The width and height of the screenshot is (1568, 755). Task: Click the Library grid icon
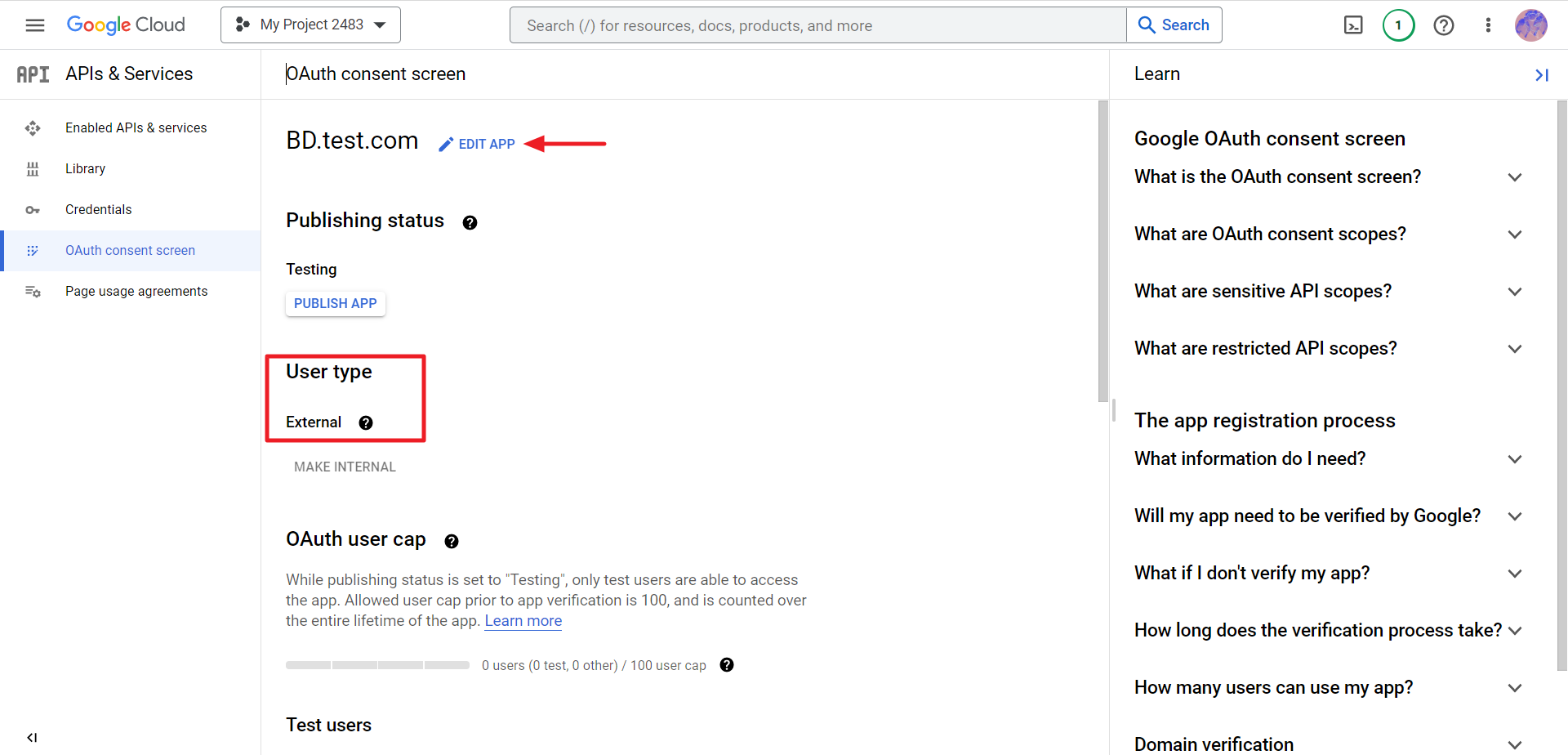pos(33,169)
